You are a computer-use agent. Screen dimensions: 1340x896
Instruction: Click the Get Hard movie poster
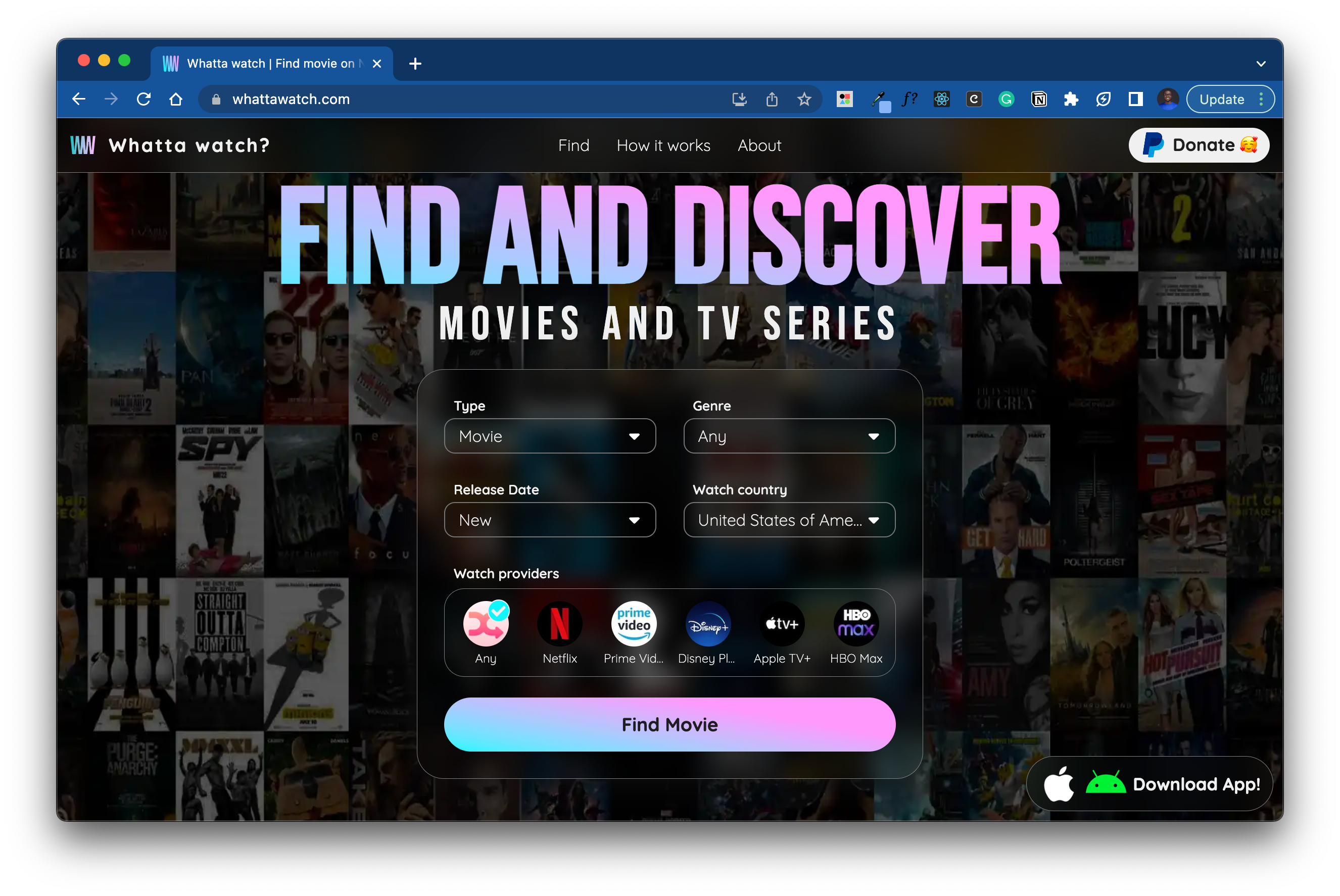coord(1006,501)
